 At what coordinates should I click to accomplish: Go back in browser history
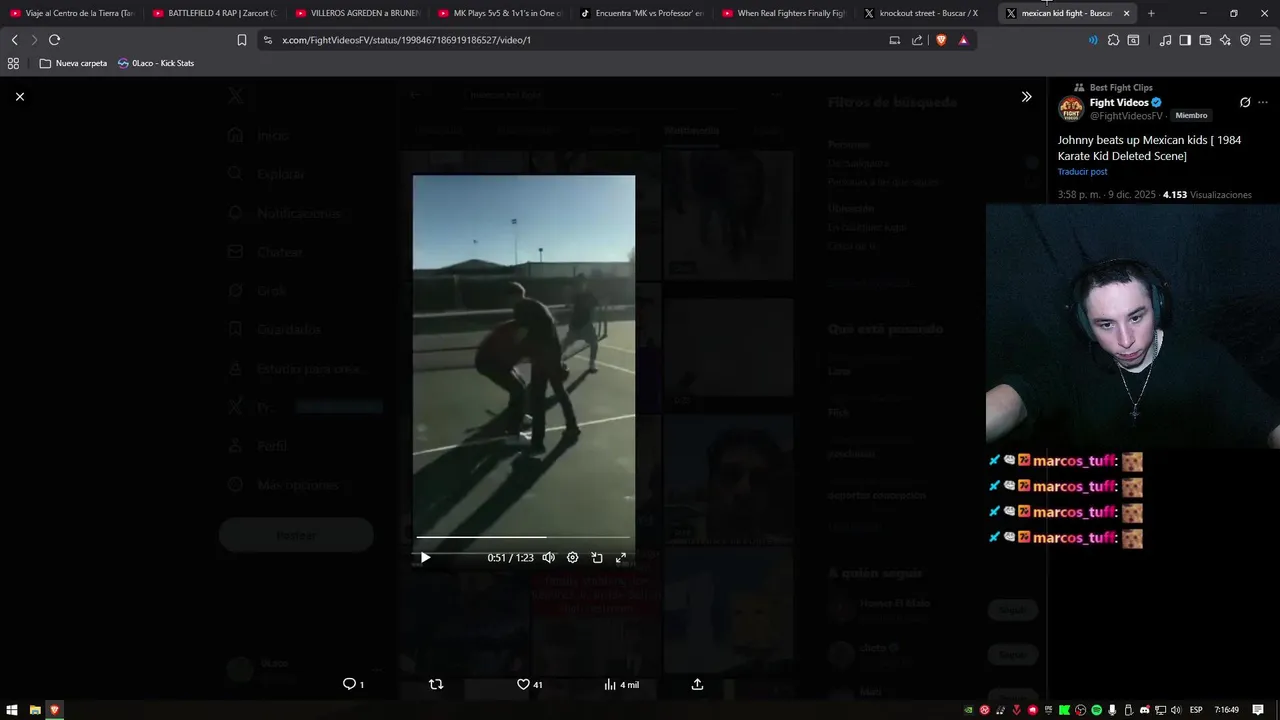[x=14, y=40]
